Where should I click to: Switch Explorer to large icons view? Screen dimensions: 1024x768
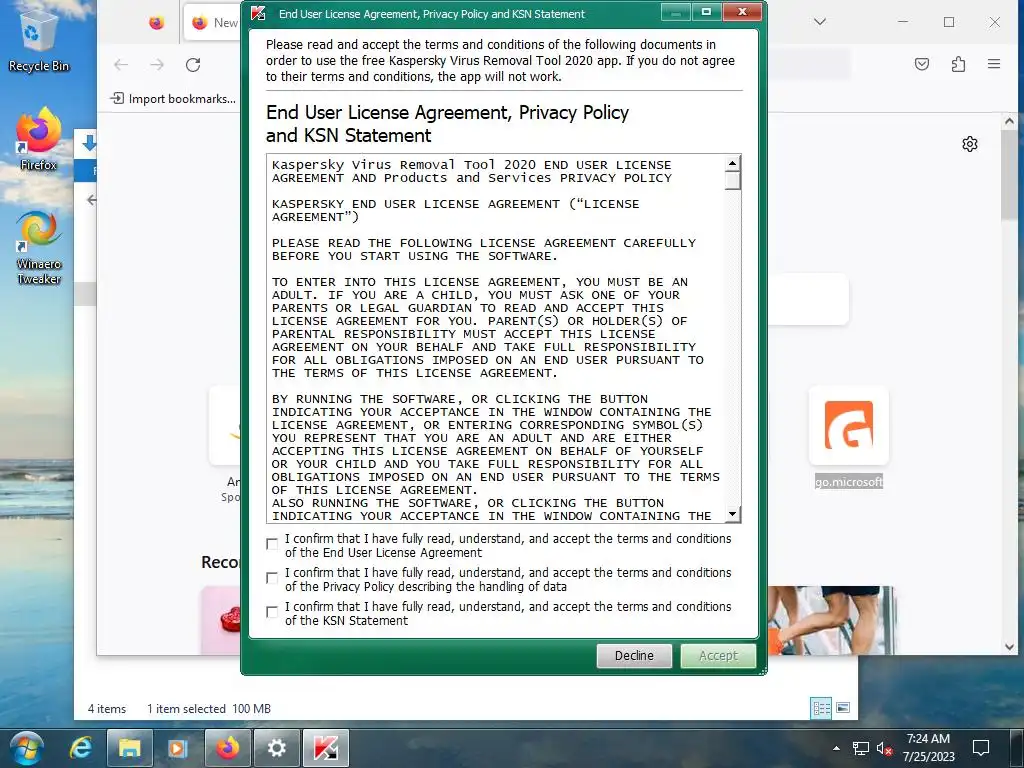click(x=843, y=707)
